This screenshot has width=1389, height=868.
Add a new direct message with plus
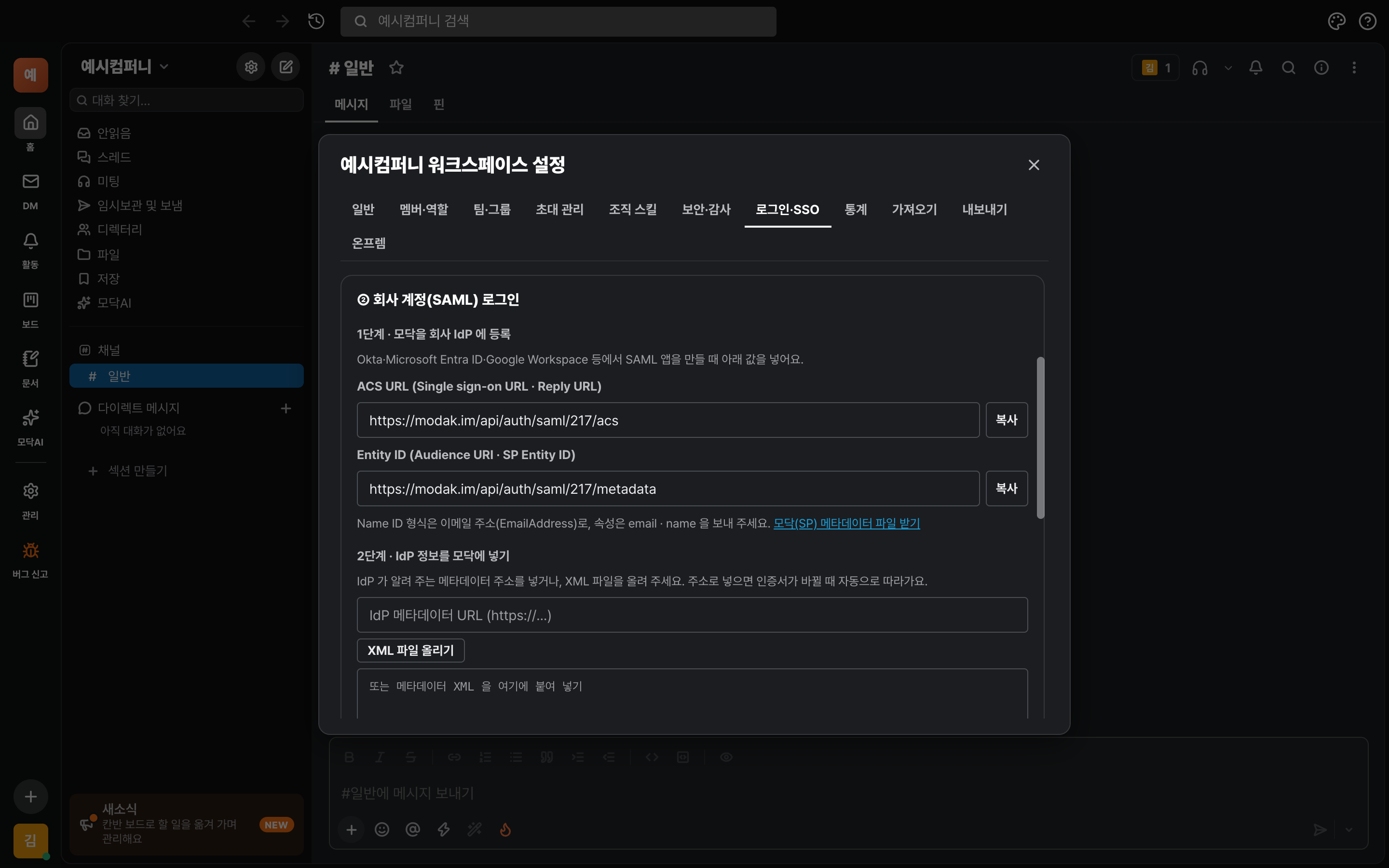[x=286, y=408]
